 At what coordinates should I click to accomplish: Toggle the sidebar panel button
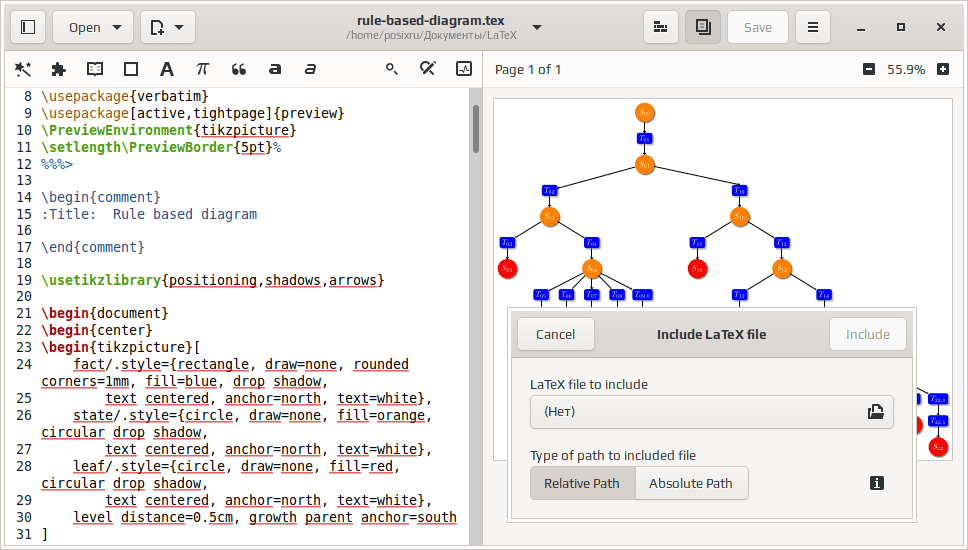tap(28, 27)
